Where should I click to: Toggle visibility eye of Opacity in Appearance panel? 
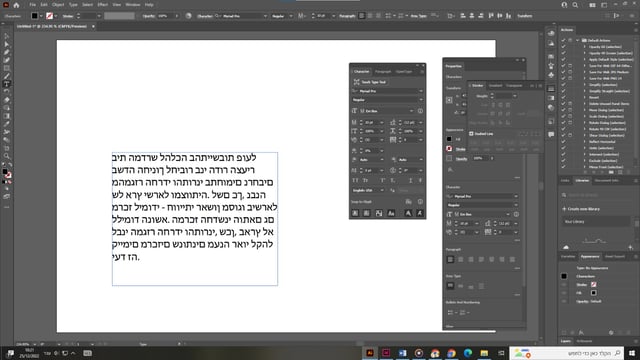(x=564, y=301)
